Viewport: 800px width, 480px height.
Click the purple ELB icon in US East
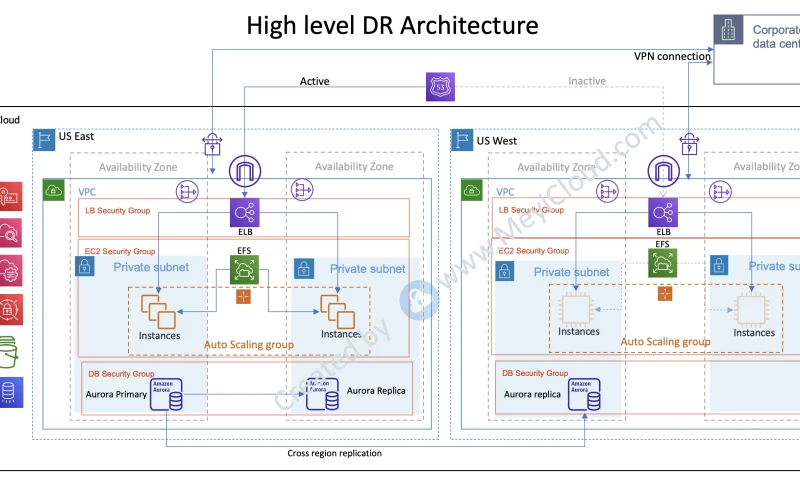point(245,212)
